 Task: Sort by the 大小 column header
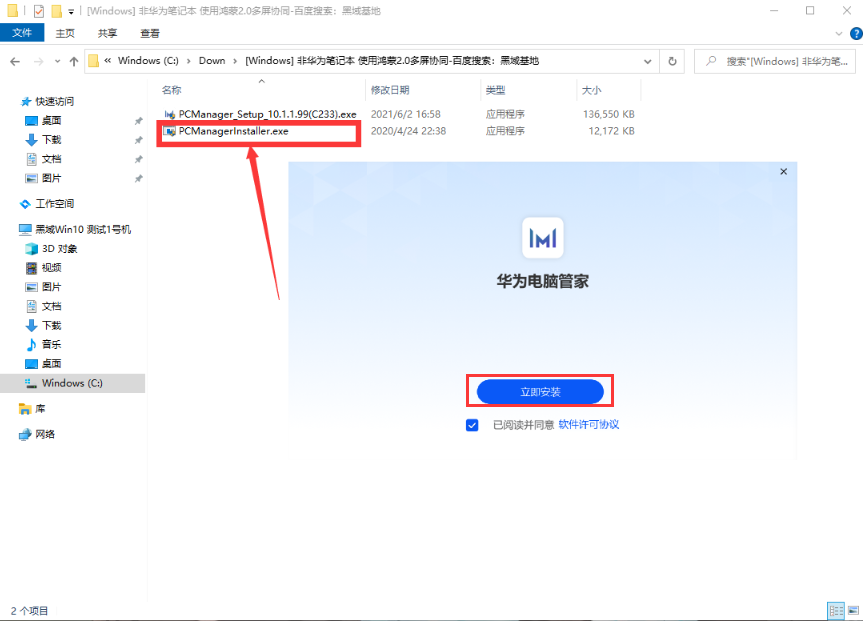591,90
